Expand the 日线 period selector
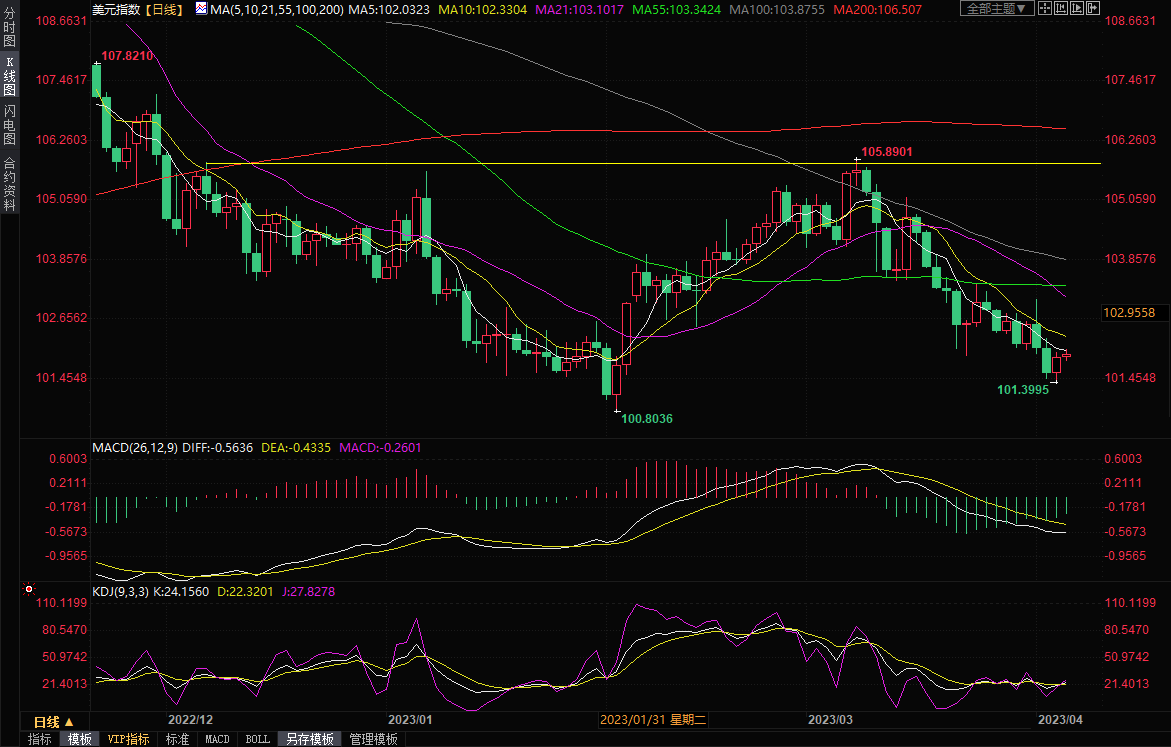Image resolution: width=1171 pixels, height=747 pixels. click(x=53, y=721)
